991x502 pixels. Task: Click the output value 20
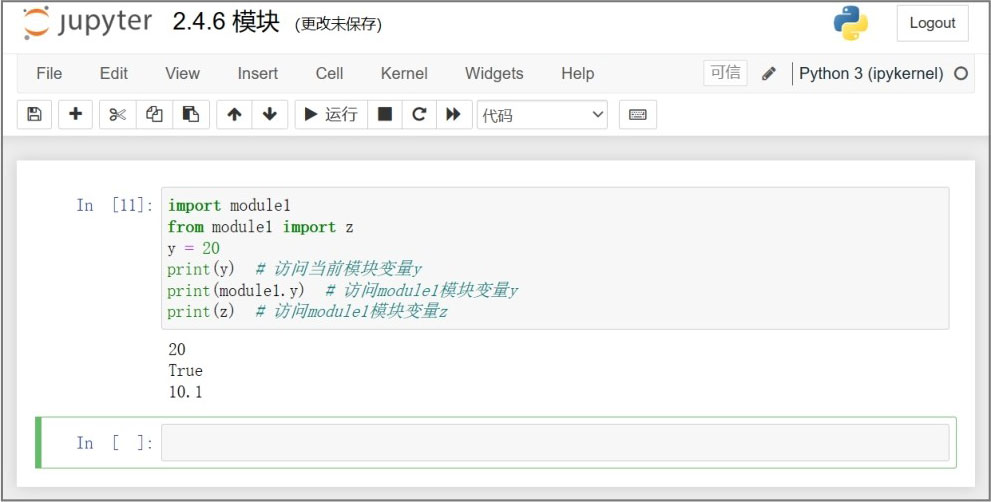click(177, 349)
